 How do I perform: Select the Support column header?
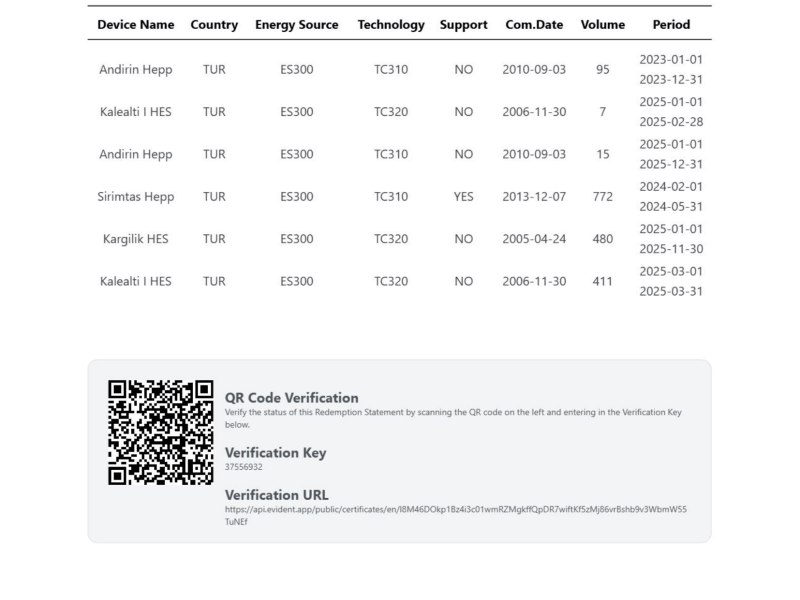point(463,24)
